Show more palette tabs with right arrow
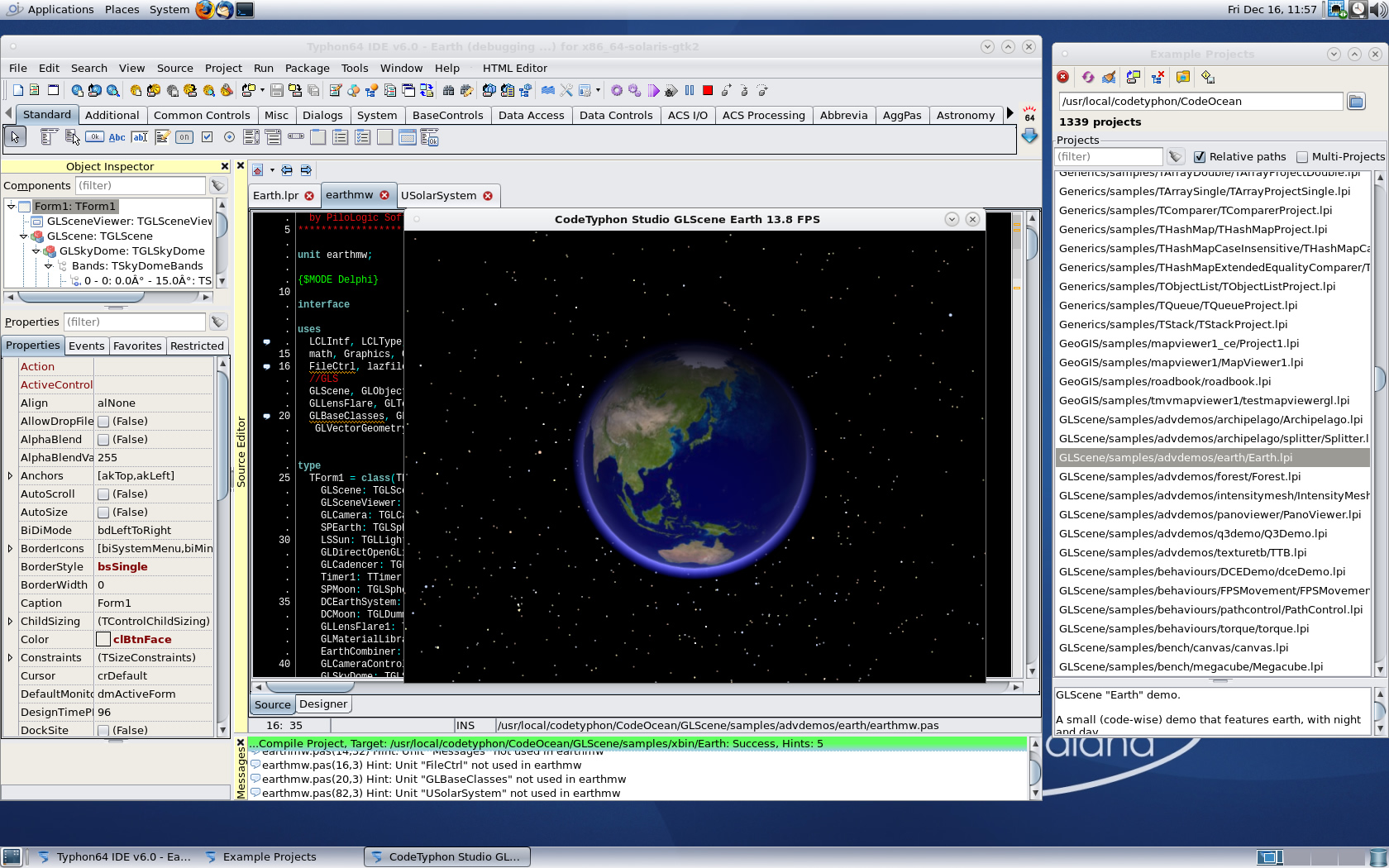Screen dimensions: 1389x868 1010,114
